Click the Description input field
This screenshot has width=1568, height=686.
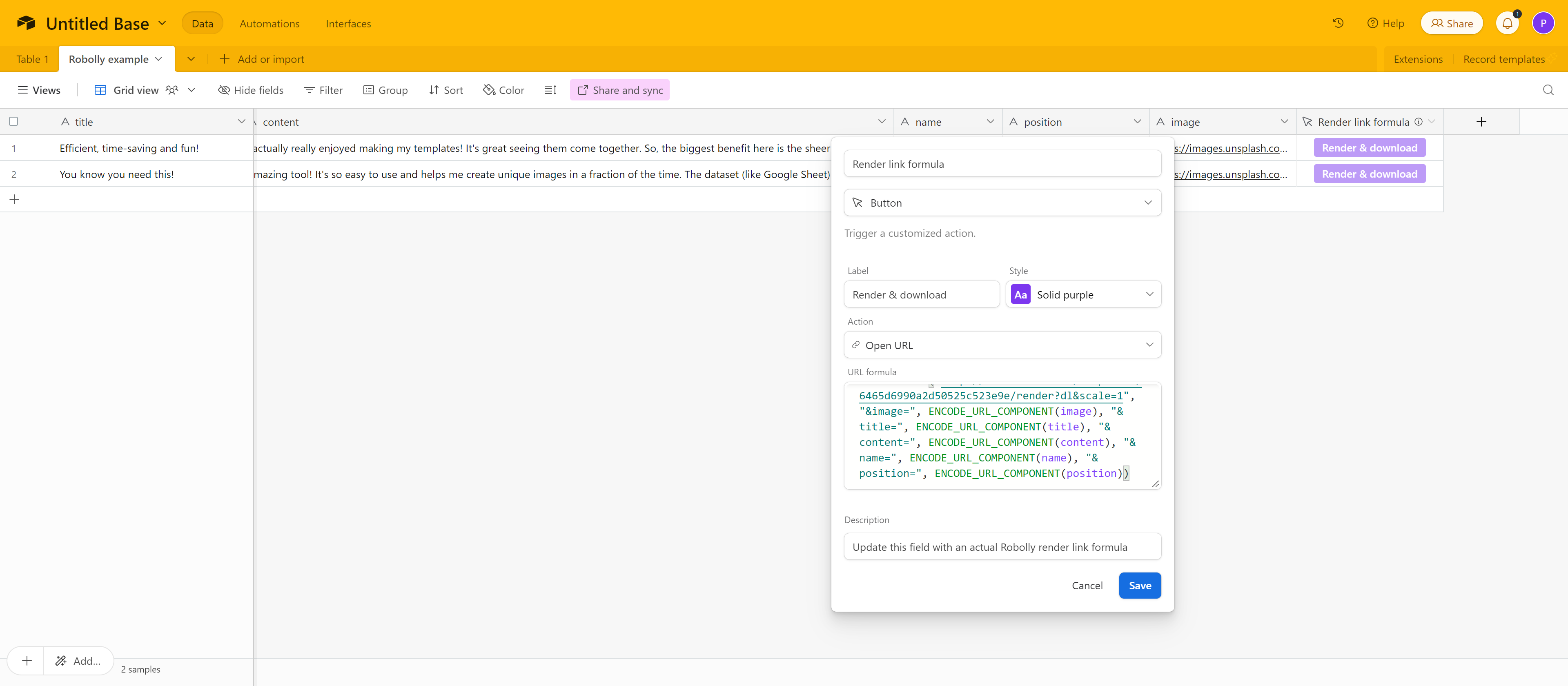(x=1002, y=547)
